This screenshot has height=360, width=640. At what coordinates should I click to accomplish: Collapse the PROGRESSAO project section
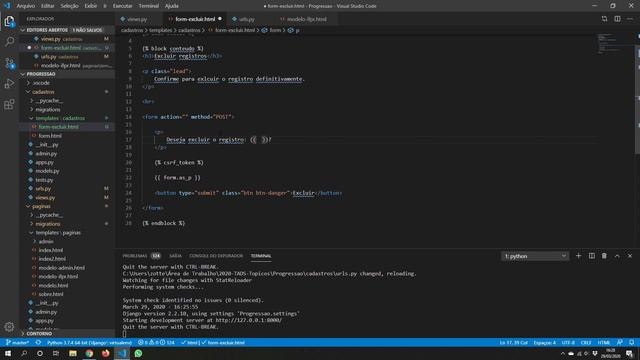pyautogui.click(x=67, y=74)
